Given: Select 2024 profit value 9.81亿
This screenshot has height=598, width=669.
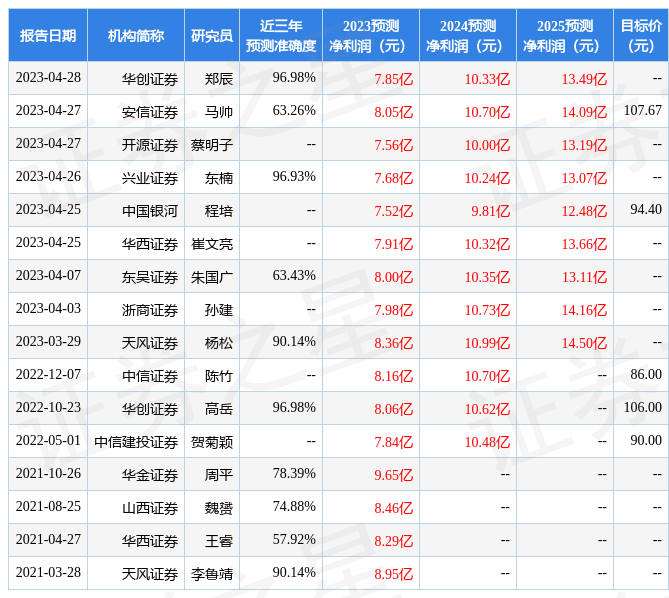Looking at the screenshot, I should 490,211.
